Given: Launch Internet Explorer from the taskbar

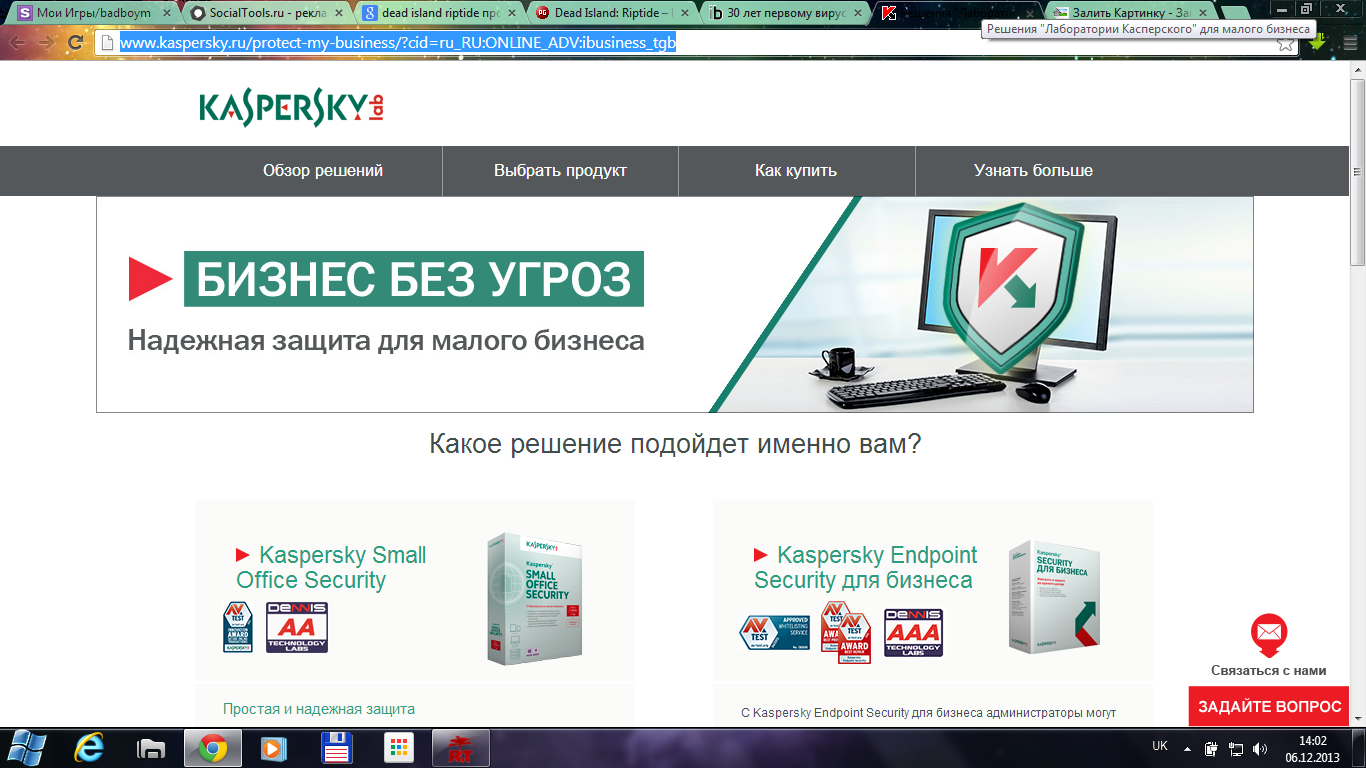Looking at the screenshot, I should (x=90, y=748).
